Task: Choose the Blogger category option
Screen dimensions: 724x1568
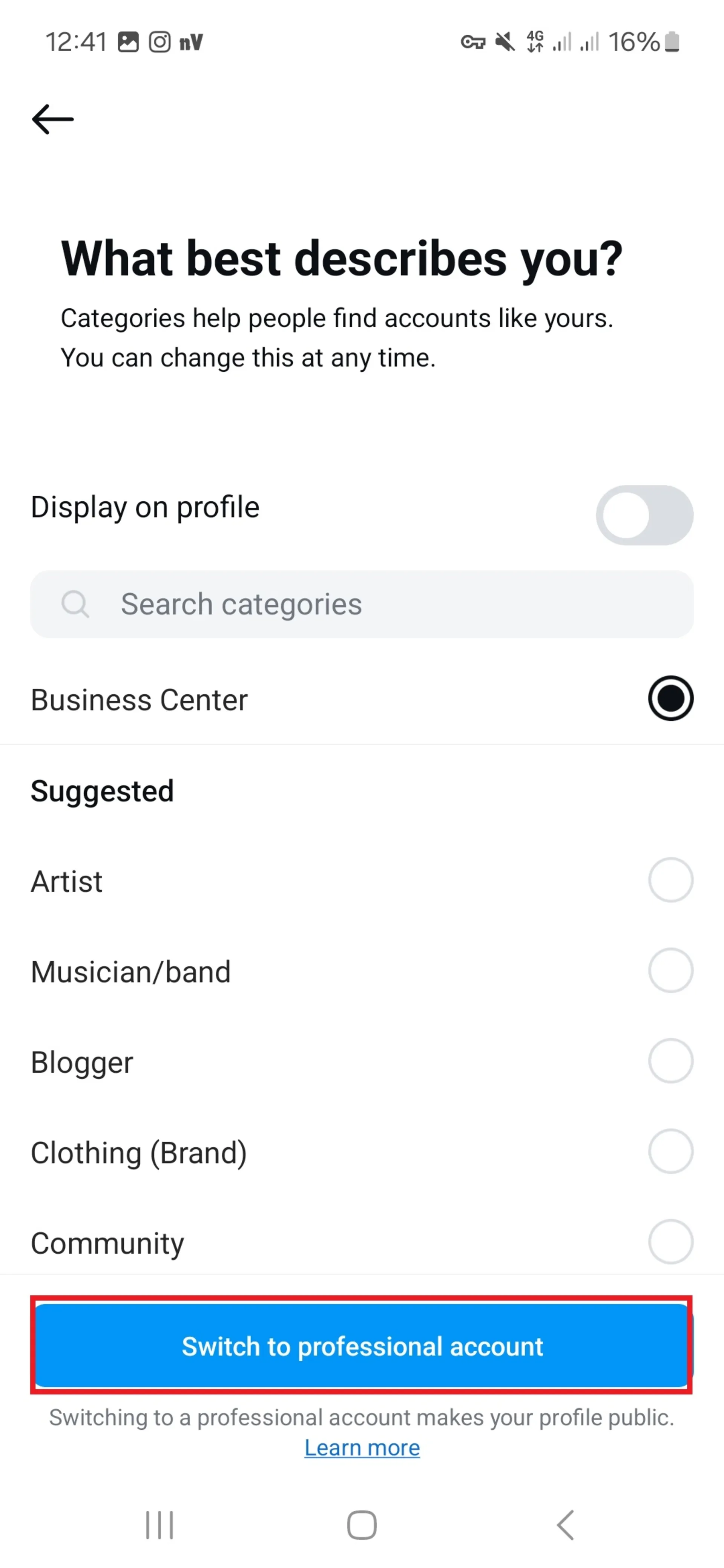Action: (362, 1061)
